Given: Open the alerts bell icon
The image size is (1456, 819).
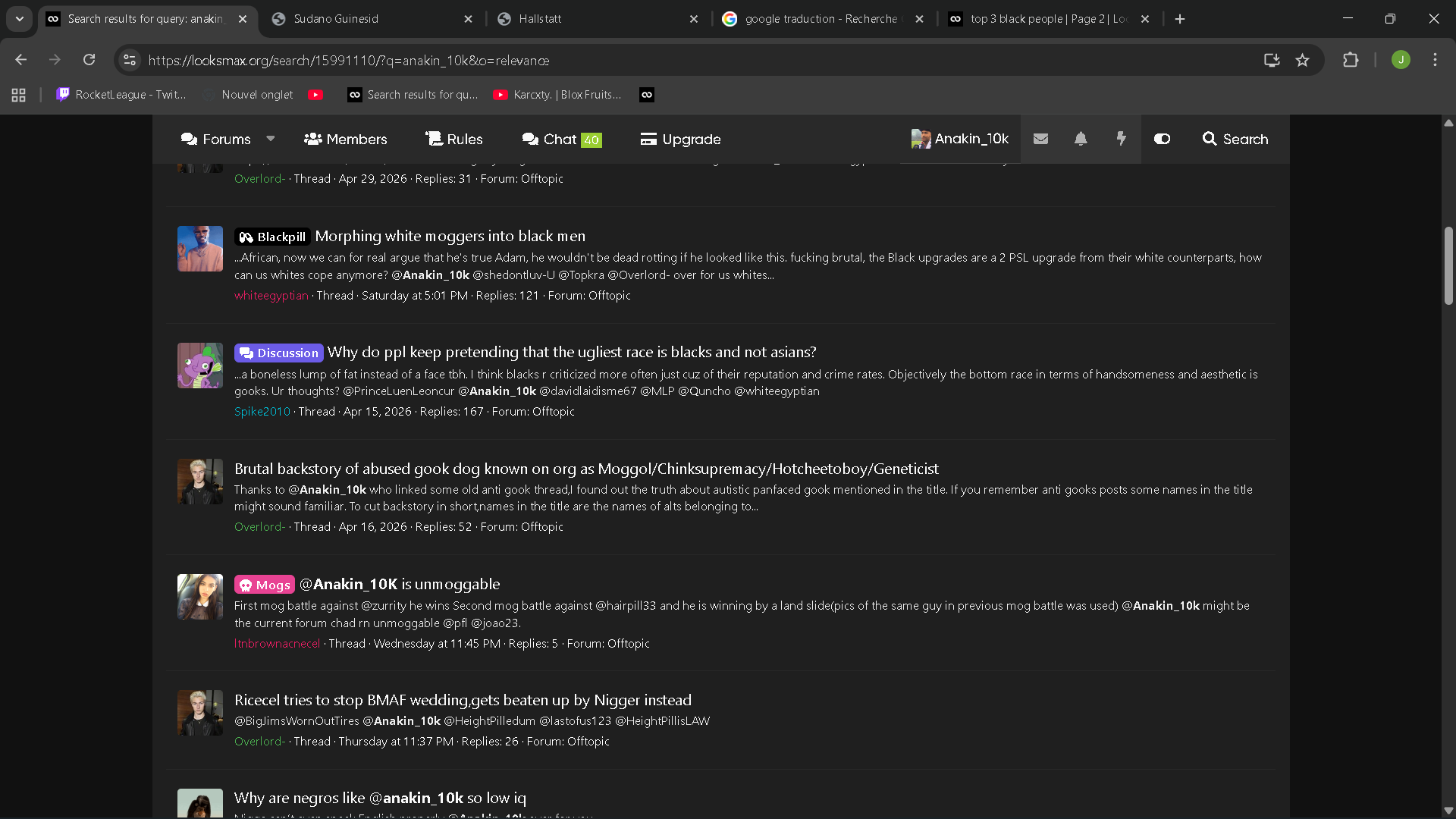Looking at the screenshot, I should [1081, 139].
